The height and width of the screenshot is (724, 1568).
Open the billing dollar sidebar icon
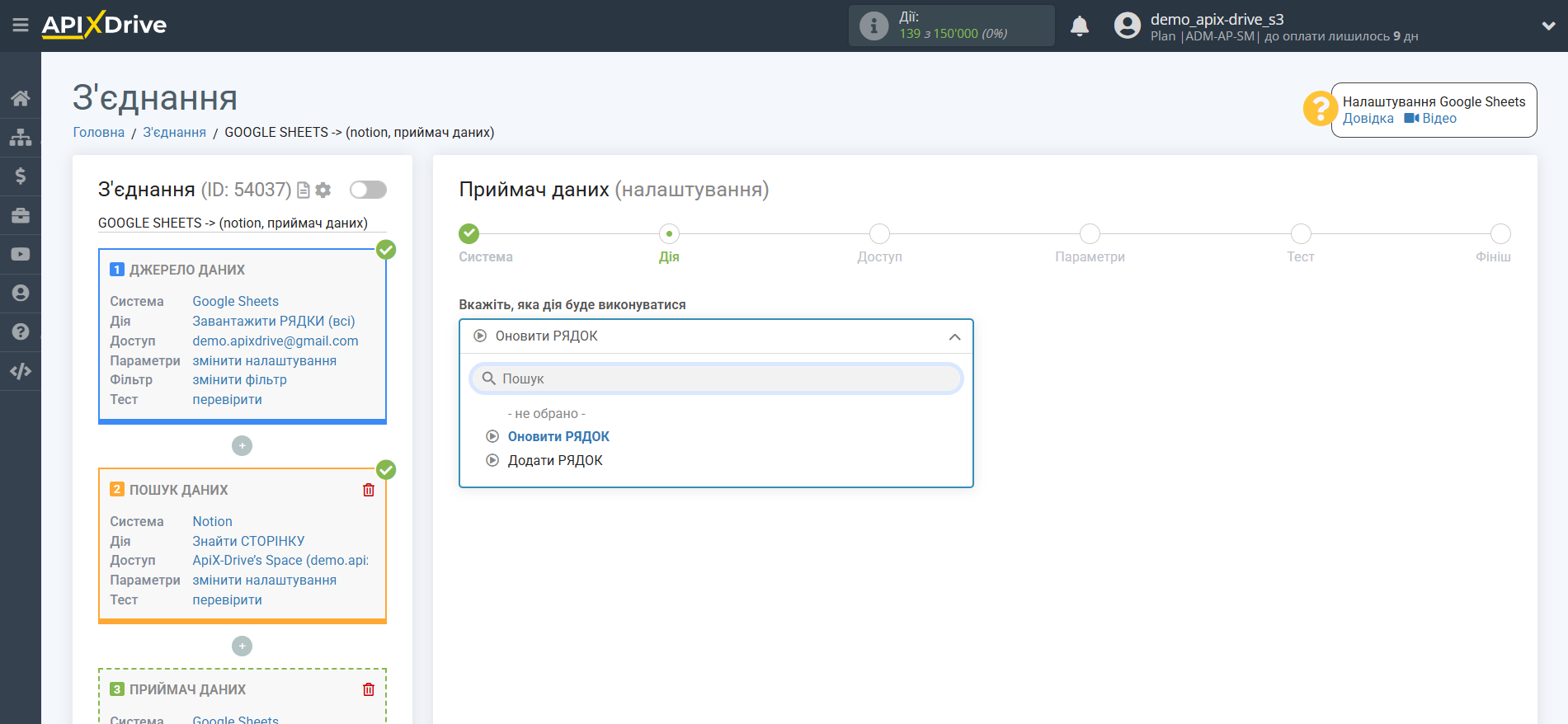pyautogui.click(x=21, y=176)
